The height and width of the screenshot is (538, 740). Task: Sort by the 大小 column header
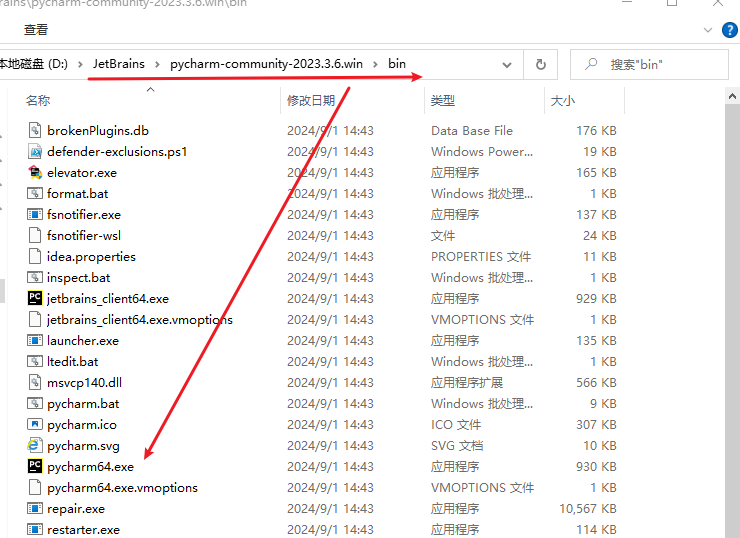click(x=563, y=101)
